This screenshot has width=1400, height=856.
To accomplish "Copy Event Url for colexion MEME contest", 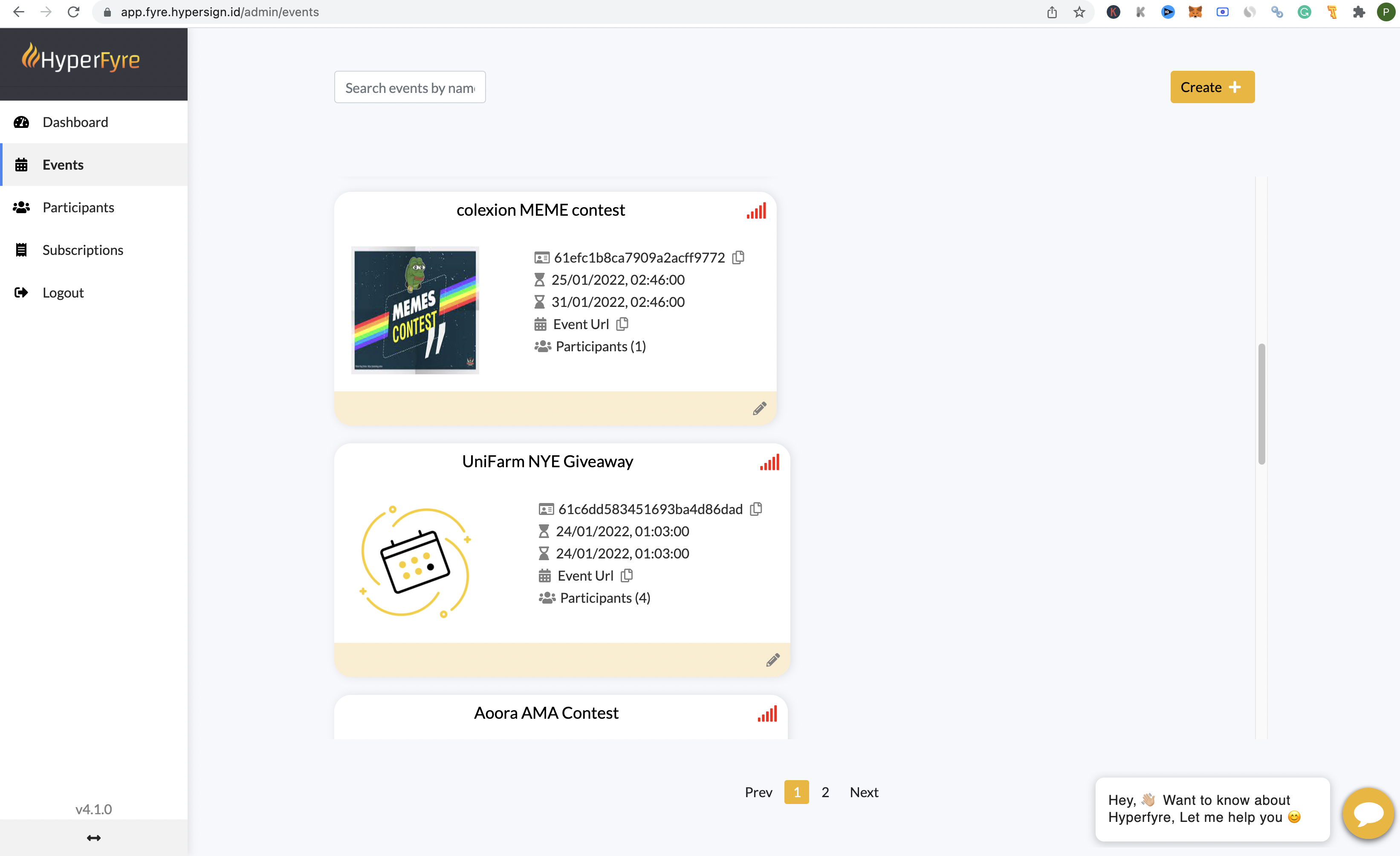I will pos(622,324).
